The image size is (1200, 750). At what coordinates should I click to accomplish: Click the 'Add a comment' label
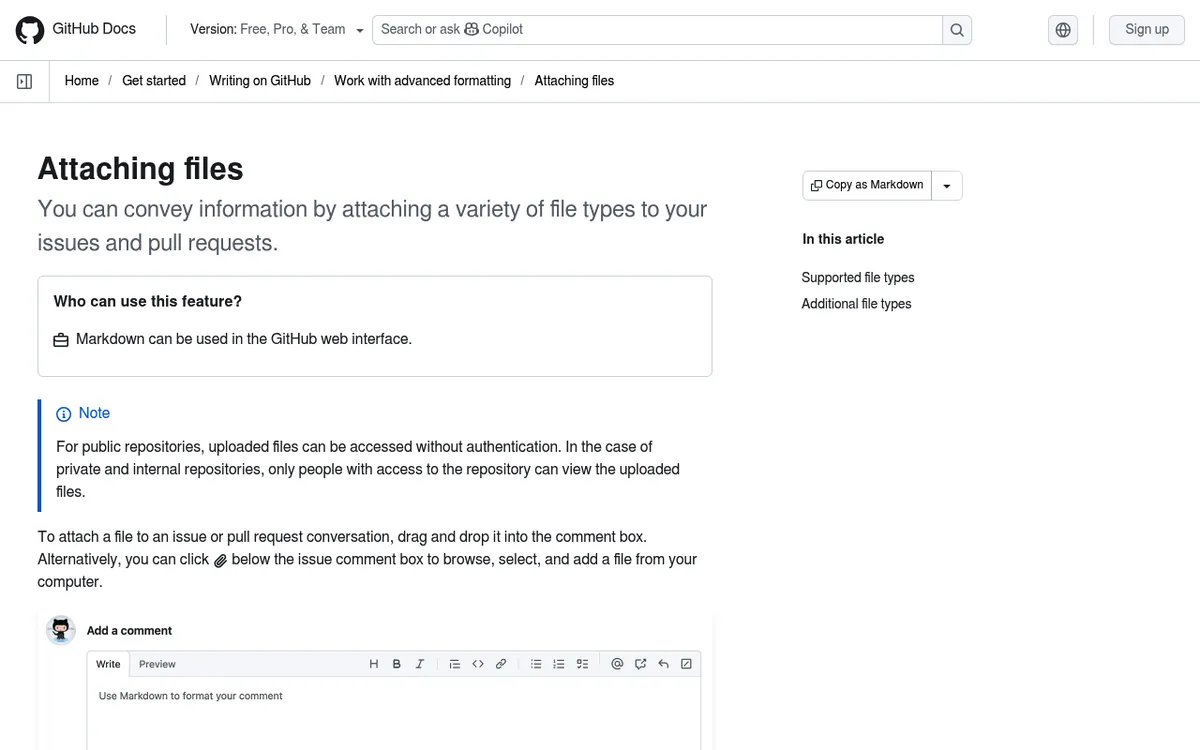click(x=129, y=631)
